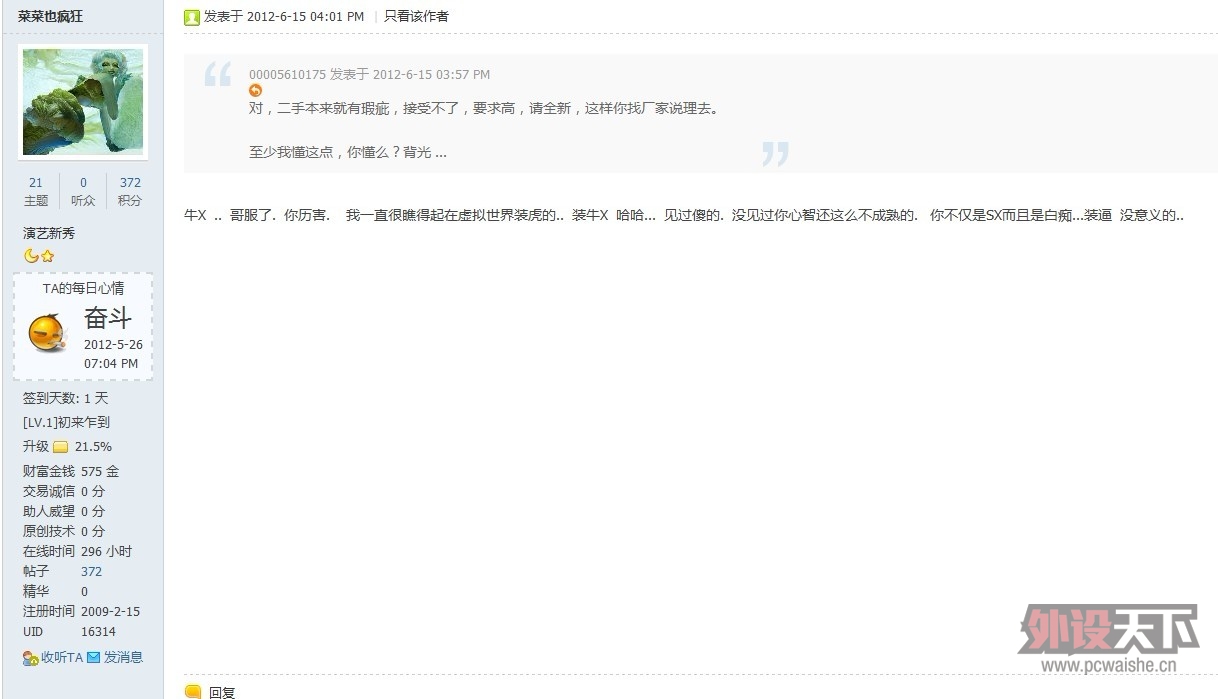Click the 发消息 envelope icon
Viewport: 1218px width, 699px height.
pos(94,657)
